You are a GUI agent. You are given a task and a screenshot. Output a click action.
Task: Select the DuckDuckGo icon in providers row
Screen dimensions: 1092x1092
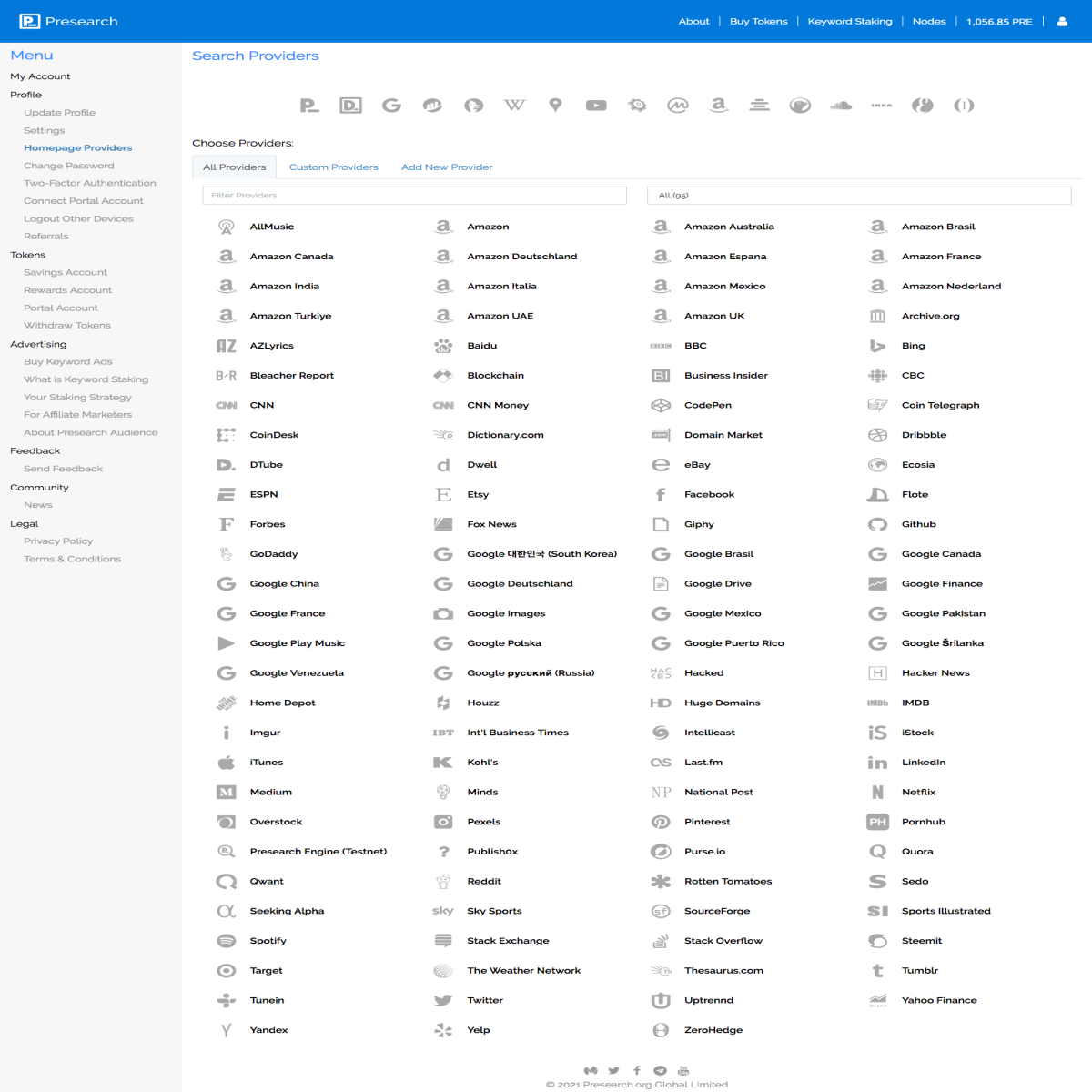coord(473,106)
